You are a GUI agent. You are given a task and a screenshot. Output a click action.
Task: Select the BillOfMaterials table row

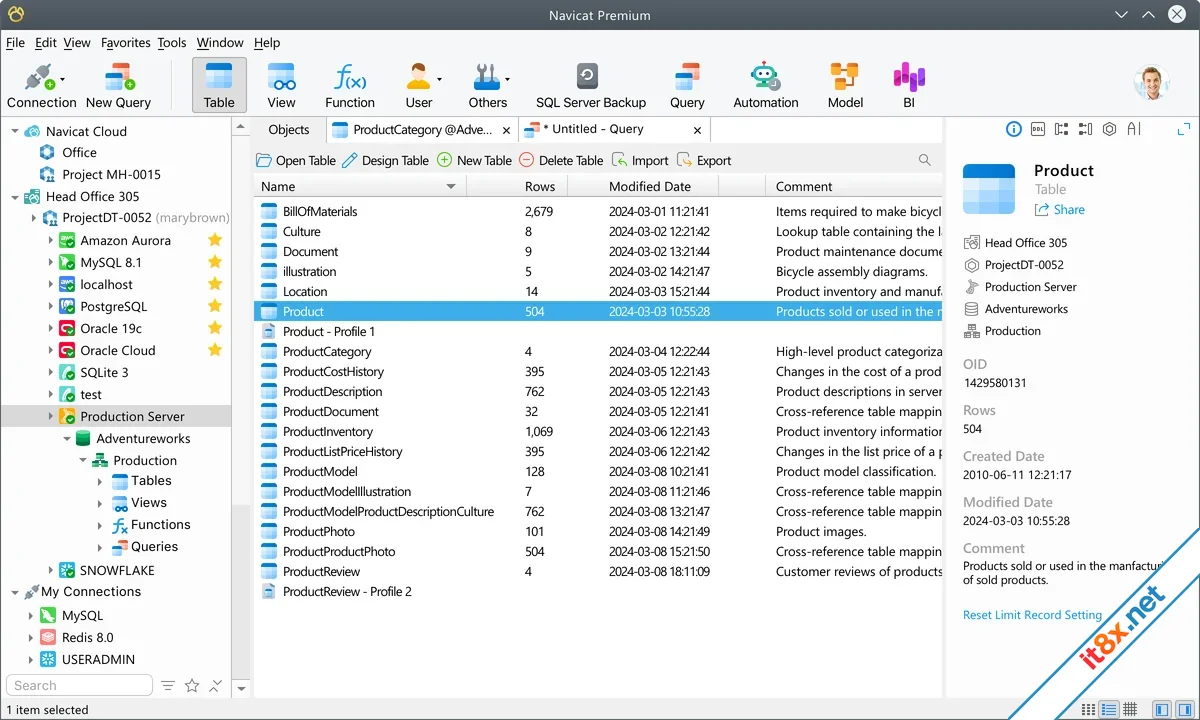tap(598, 212)
